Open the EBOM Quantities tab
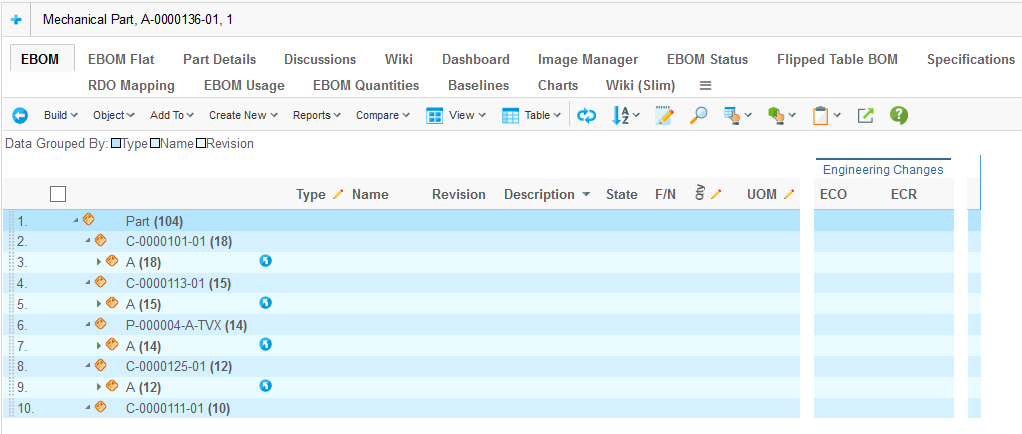The width and height of the screenshot is (1022, 434). click(x=366, y=85)
